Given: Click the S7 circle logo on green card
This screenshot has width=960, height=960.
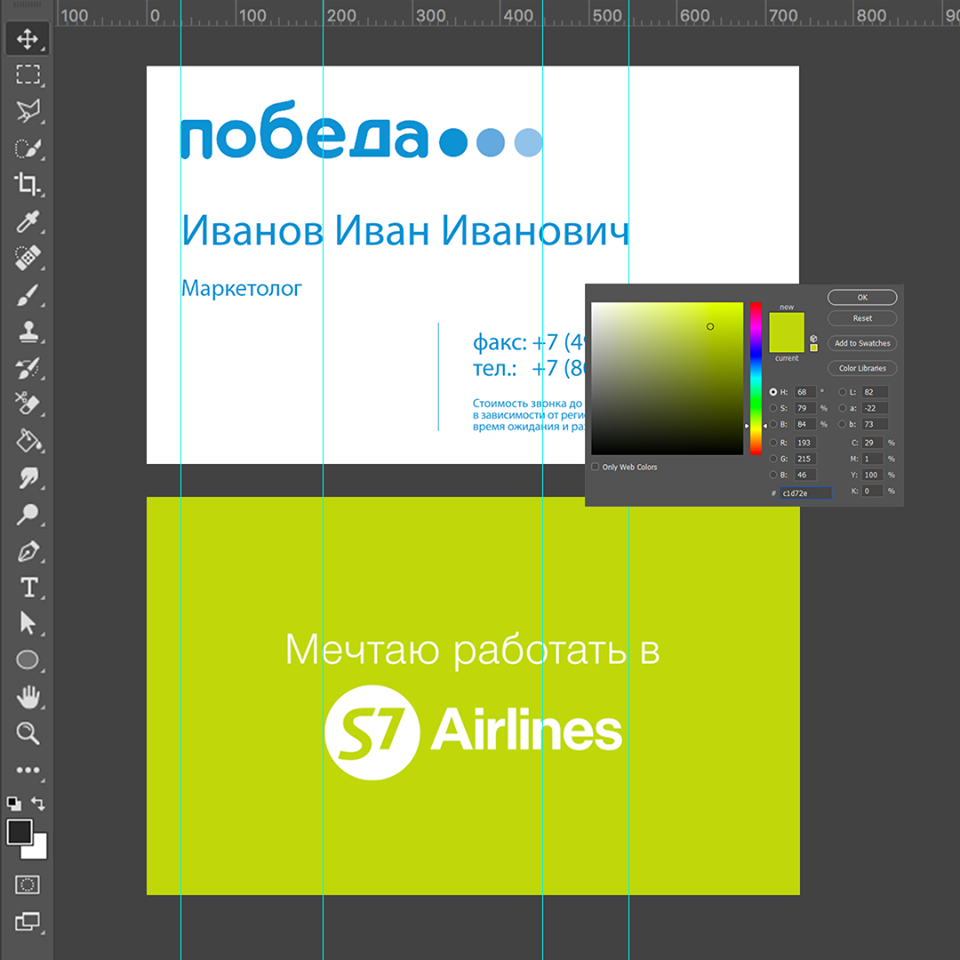Looking at the screenshot, I should click(x=372, y=732).
